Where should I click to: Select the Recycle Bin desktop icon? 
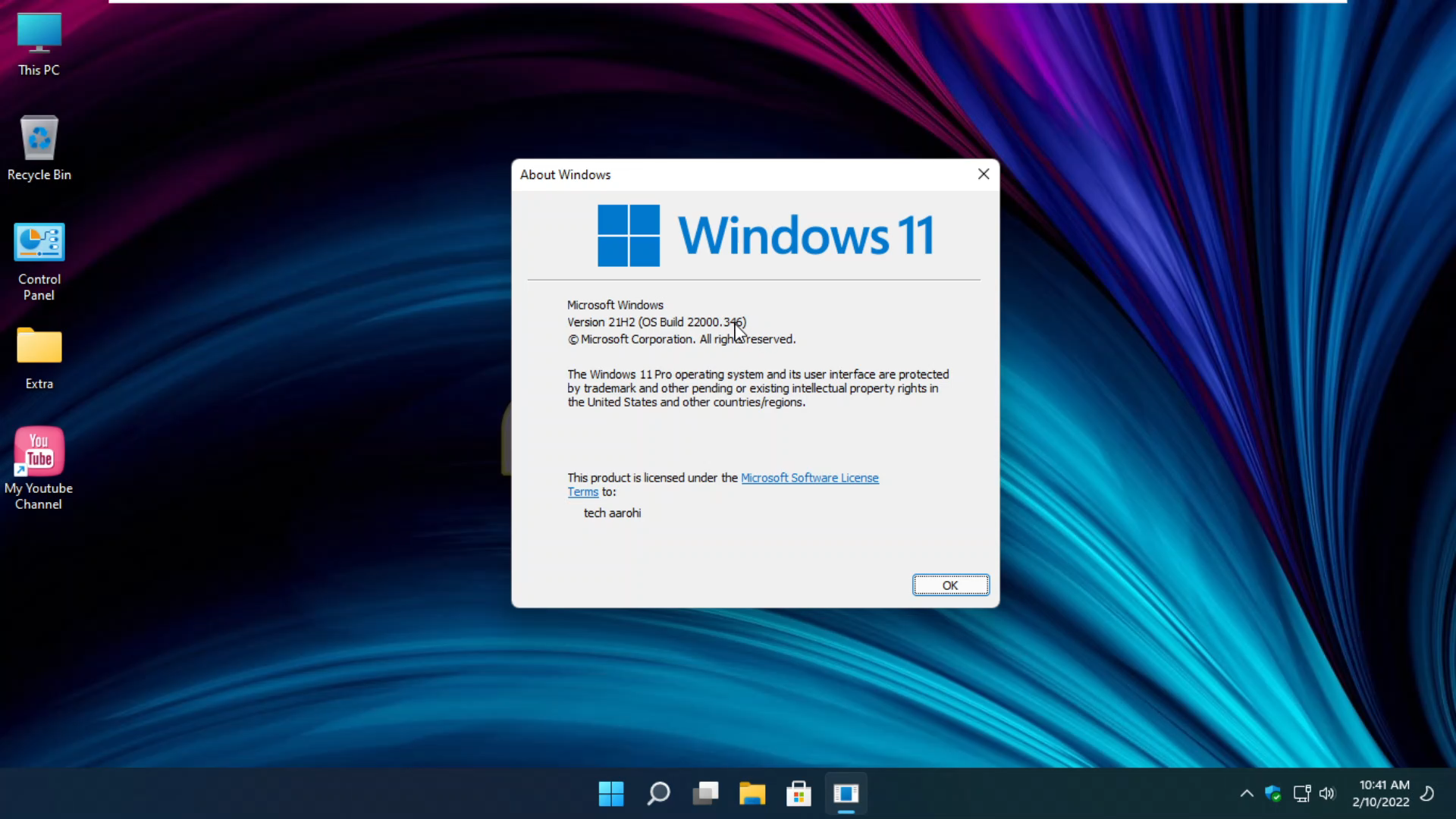39,149
